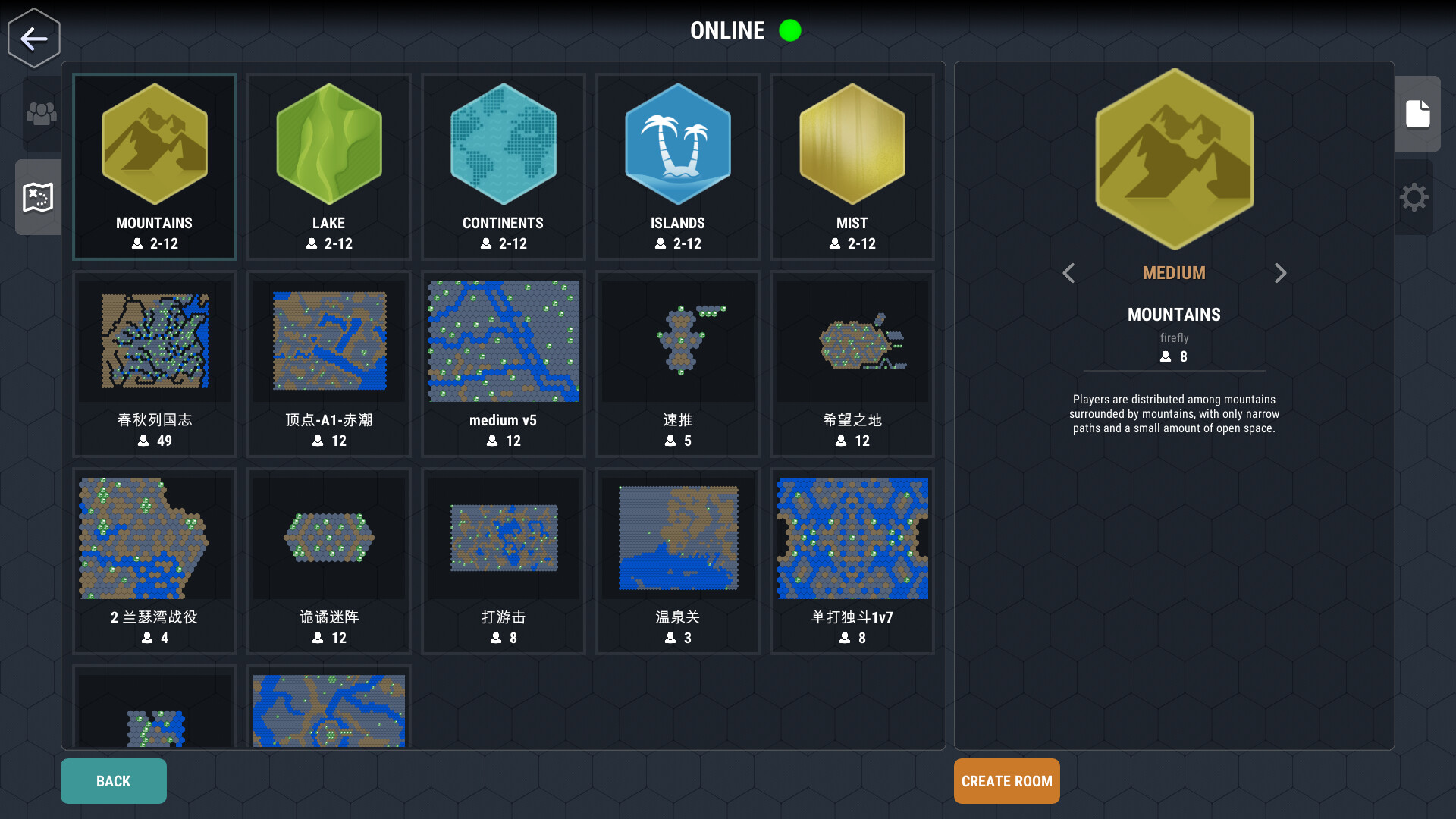
Task: Click the ONLINE status indicator
Action: (x=790, y=31)
